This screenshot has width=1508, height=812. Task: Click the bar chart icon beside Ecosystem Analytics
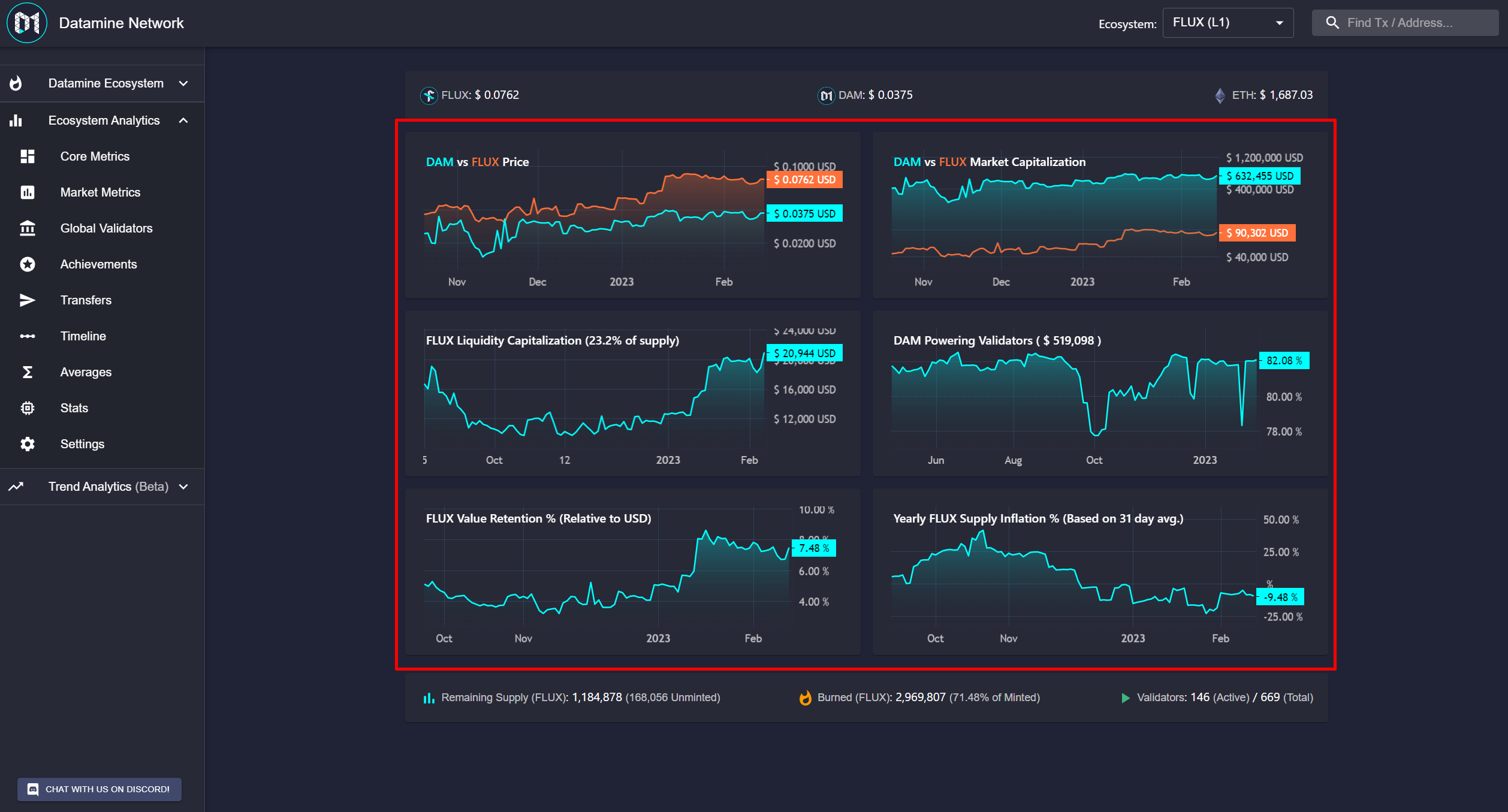coord(16,120)
